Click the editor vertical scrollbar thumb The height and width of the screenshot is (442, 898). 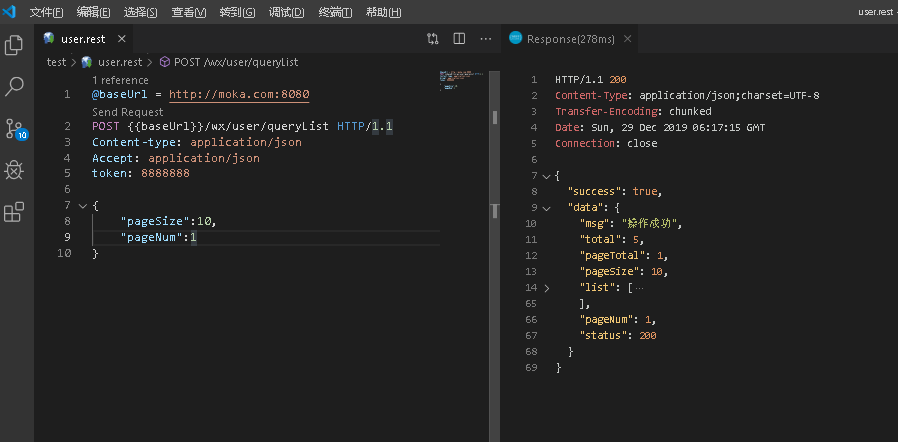click(495, 117)
